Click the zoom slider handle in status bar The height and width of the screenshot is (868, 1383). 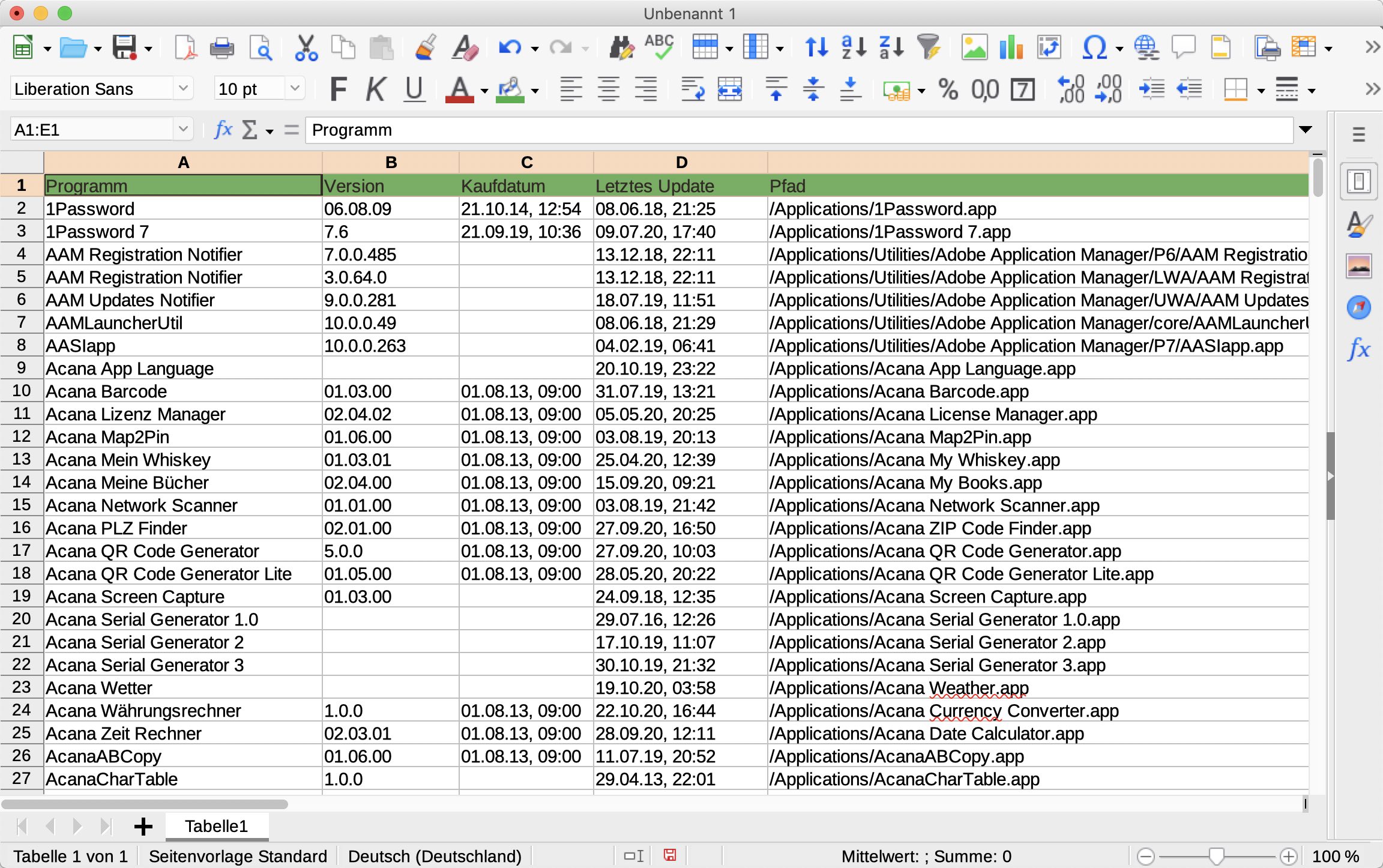pyautogui.click(x=1216, y=856)
